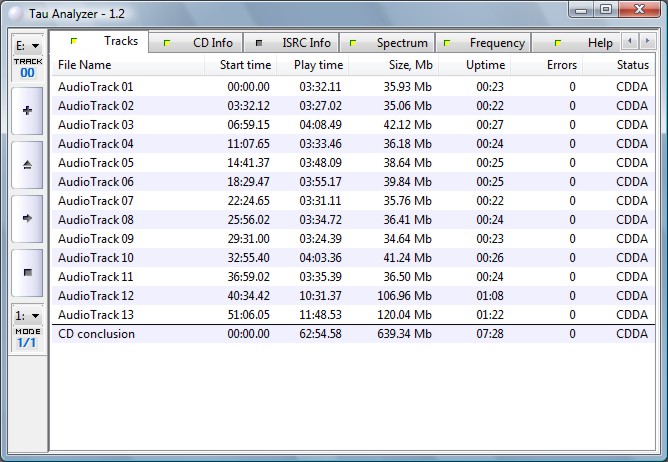Click the MODE 1/1 indicator
668x462 pixels.
pos(26,338)
